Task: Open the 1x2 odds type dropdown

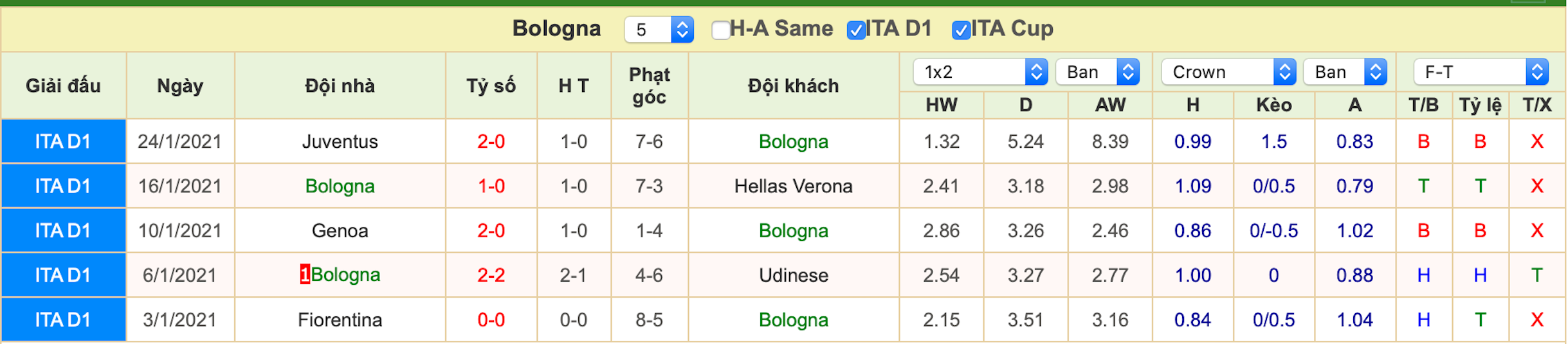Action: tap(980, 72)
